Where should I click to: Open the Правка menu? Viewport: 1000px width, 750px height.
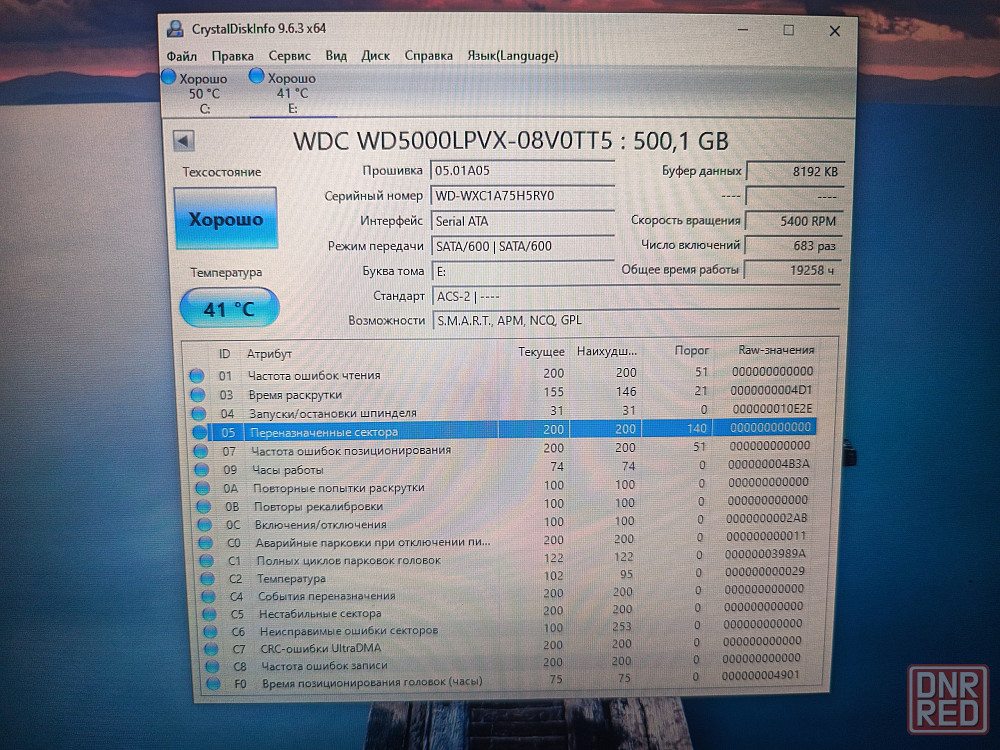click(232, 56)
